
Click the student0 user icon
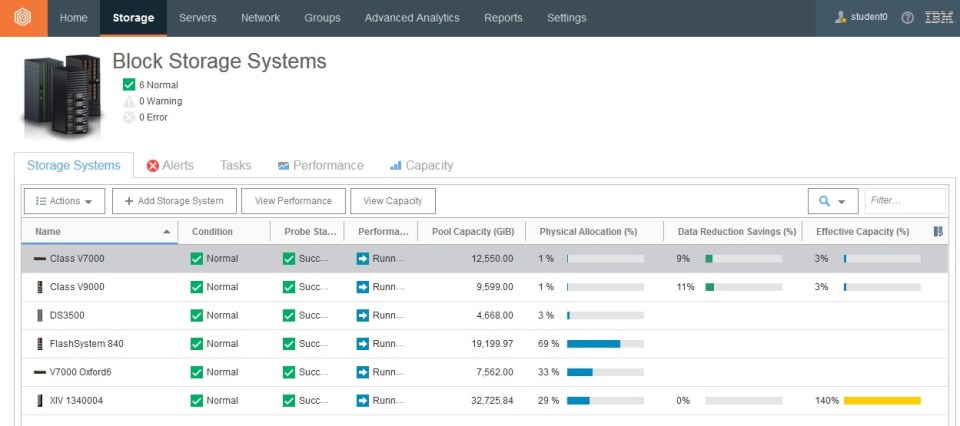(841, 18)
